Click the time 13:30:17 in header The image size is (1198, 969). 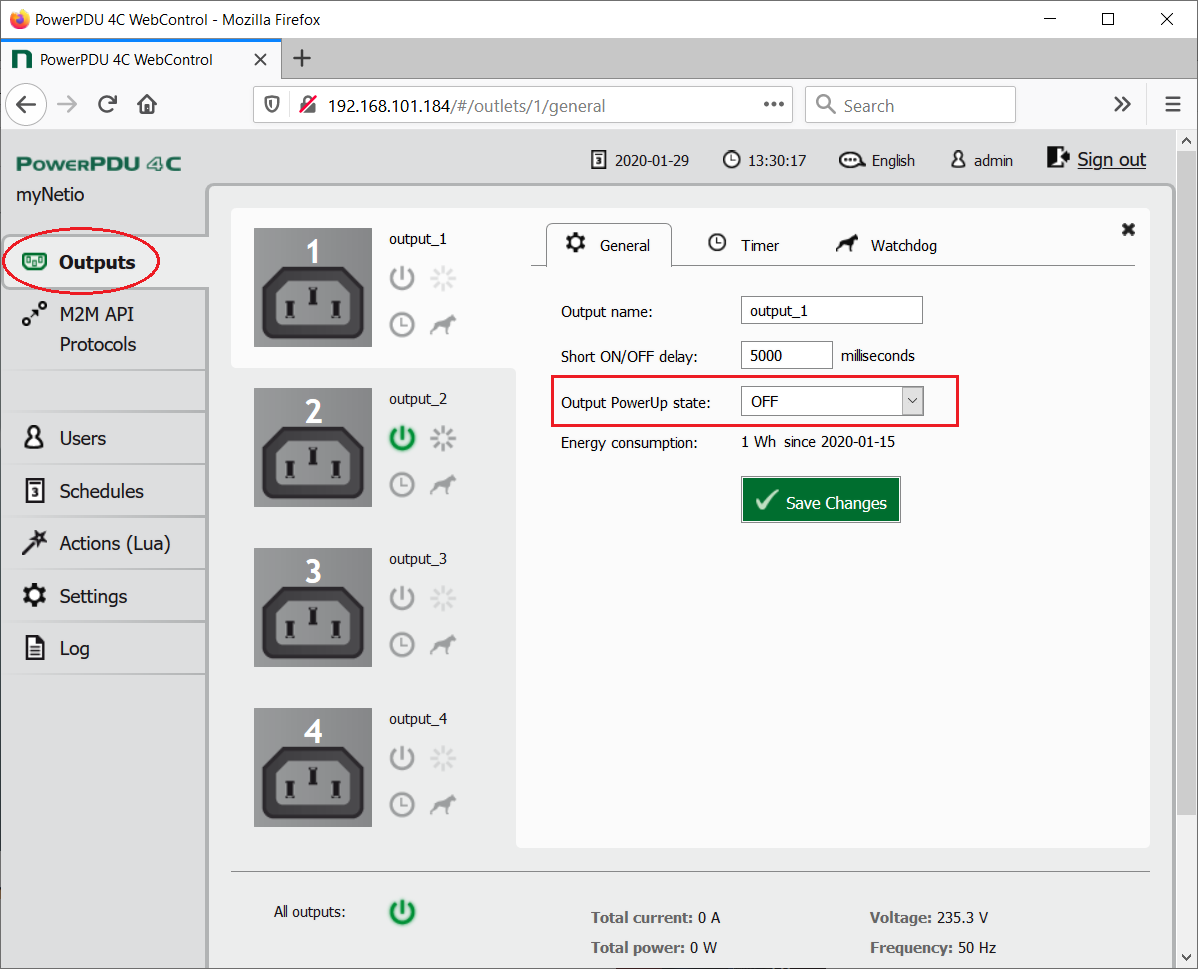tap(764, 160)
